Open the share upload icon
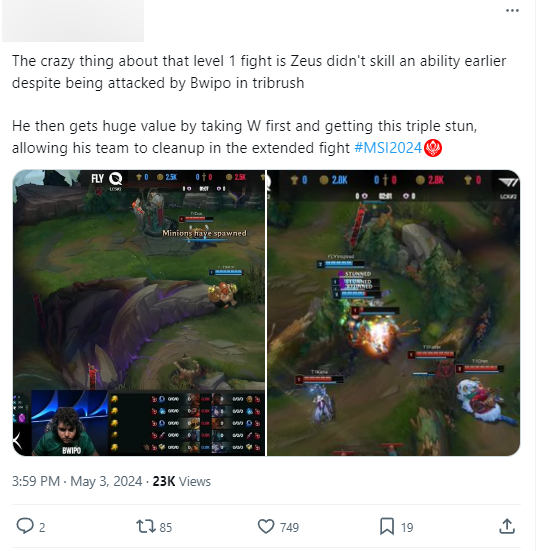 (x=507, y=527)
